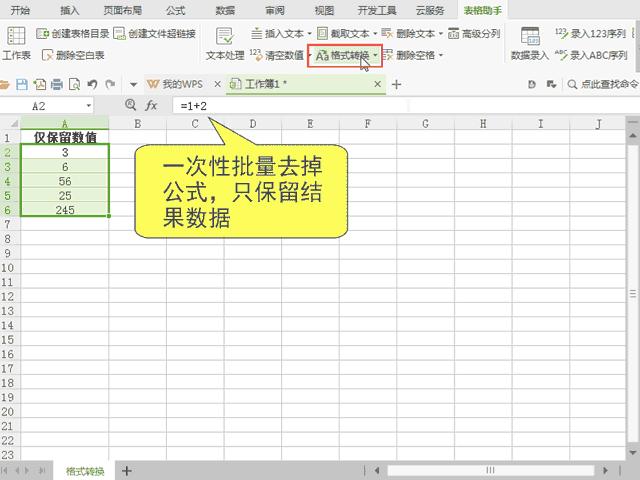Select row 10 header
The height and width of the screenshot is (480, 640).
(x=8, y=268)
